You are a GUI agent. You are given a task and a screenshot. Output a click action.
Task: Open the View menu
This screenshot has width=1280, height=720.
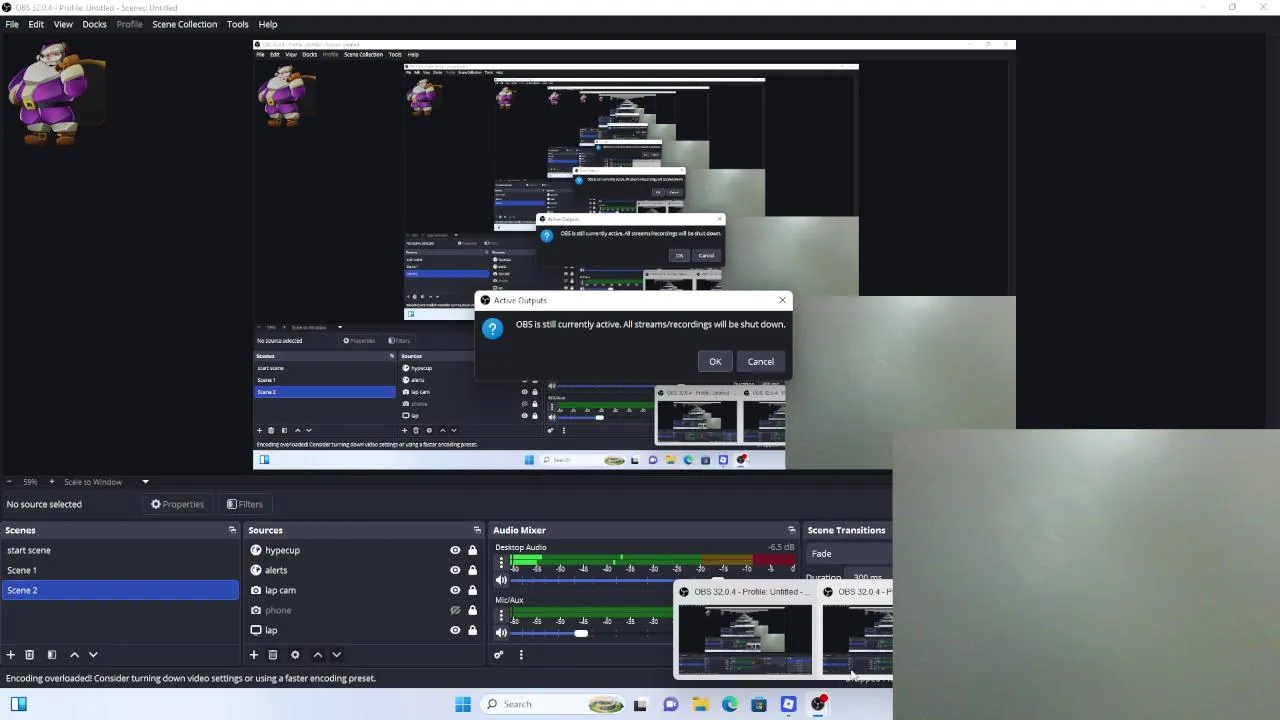63,24
